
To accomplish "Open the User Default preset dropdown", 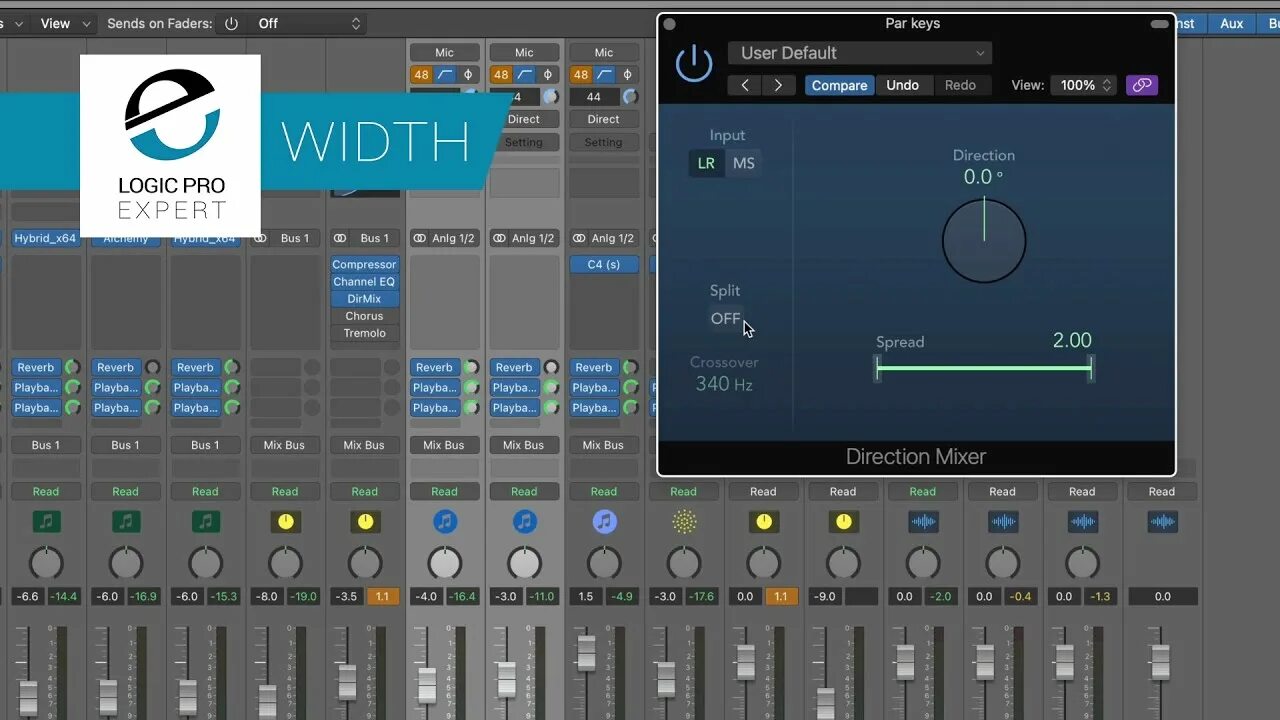I will (x=860, y=53).
